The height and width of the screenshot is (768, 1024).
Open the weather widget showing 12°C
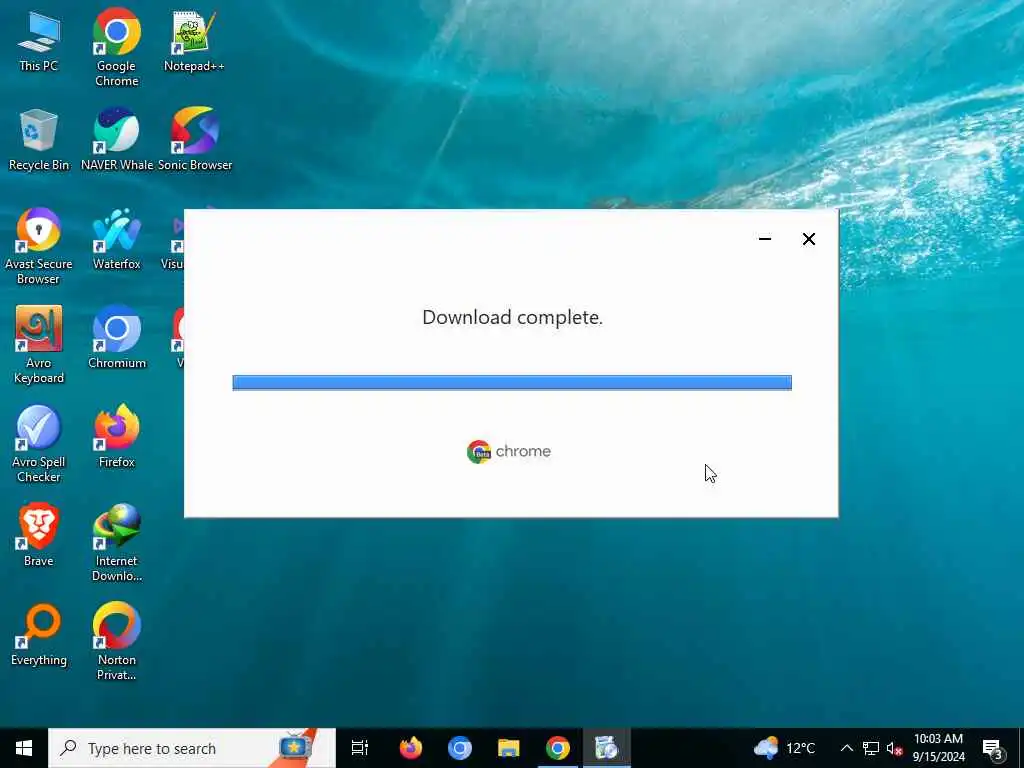[784, 748]
